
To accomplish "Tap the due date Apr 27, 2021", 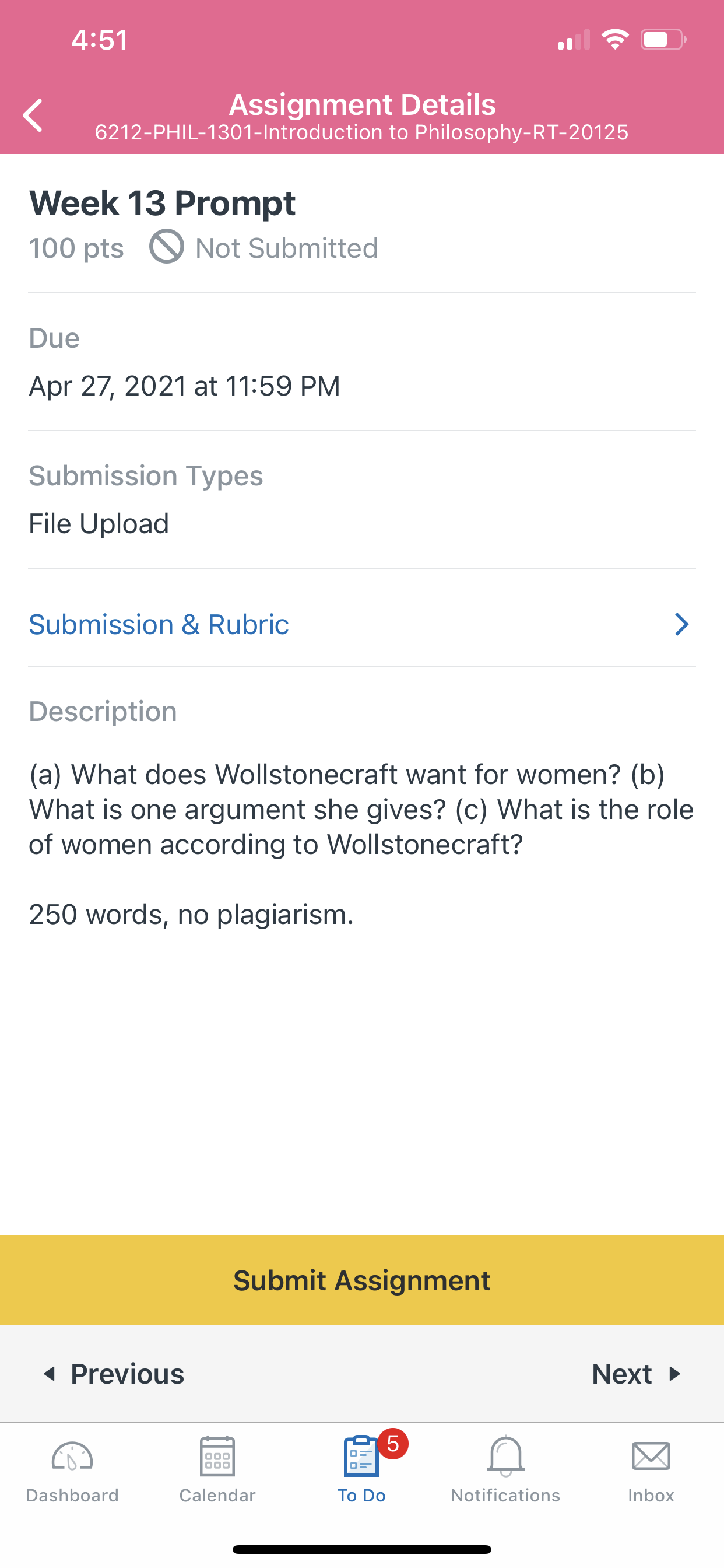I will click(x=184, y=386).
